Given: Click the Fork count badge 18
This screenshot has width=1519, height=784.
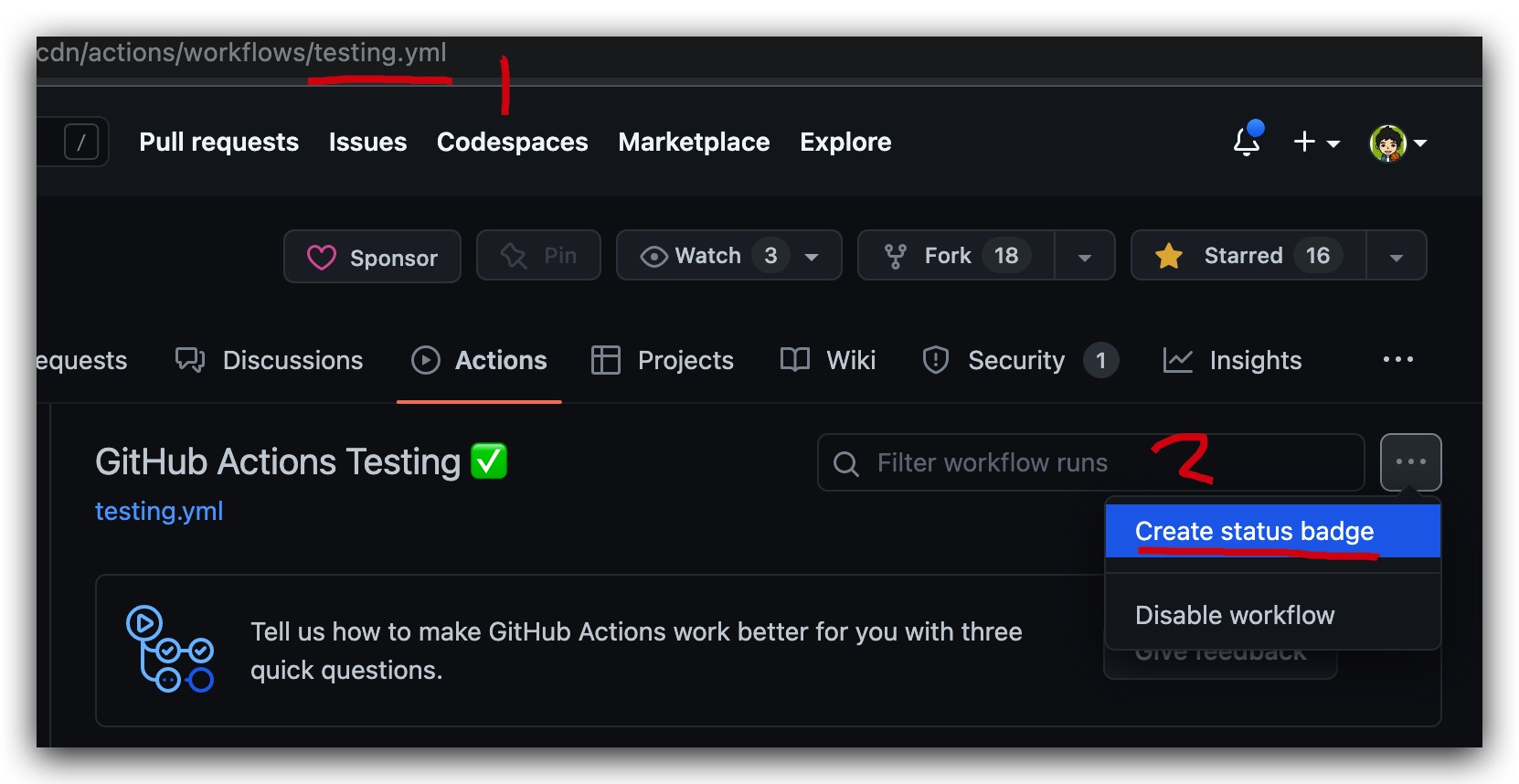Looking at the screenshot, I should tap(1006, 256).
